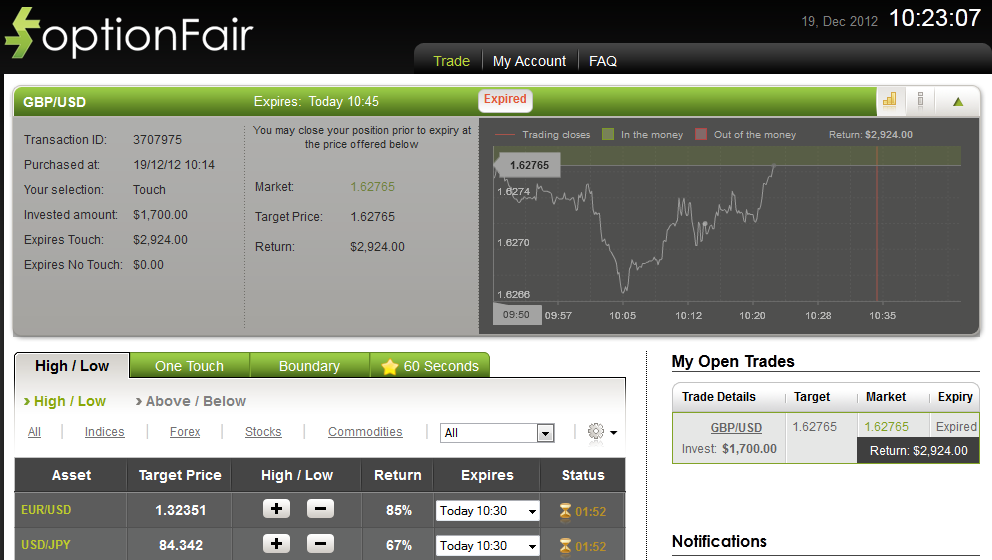Click the USD/JPY asset name

[x=46, y=544]
